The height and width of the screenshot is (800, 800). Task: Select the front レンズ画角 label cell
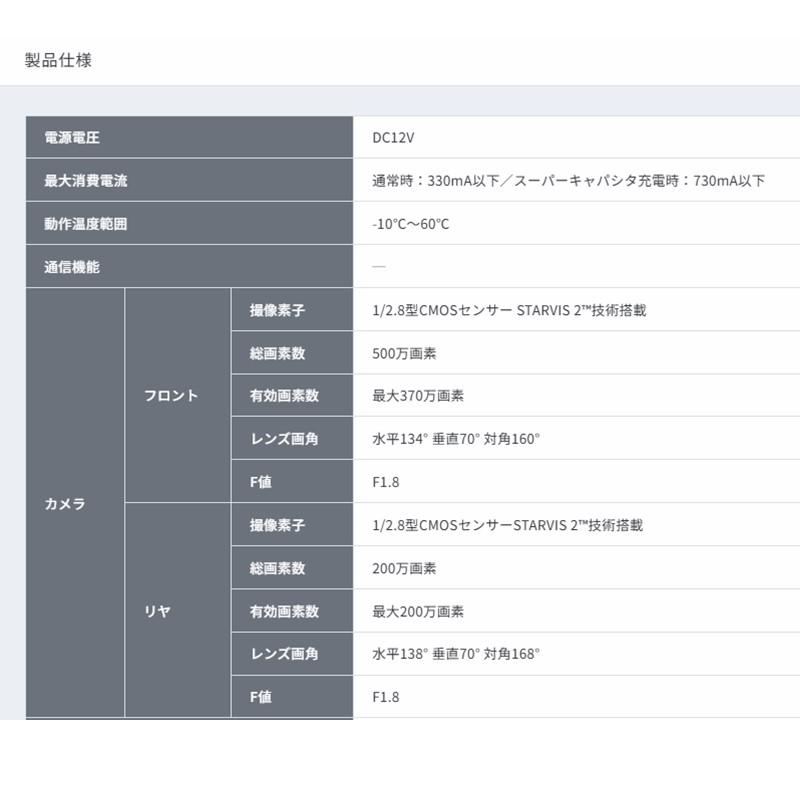282,438
